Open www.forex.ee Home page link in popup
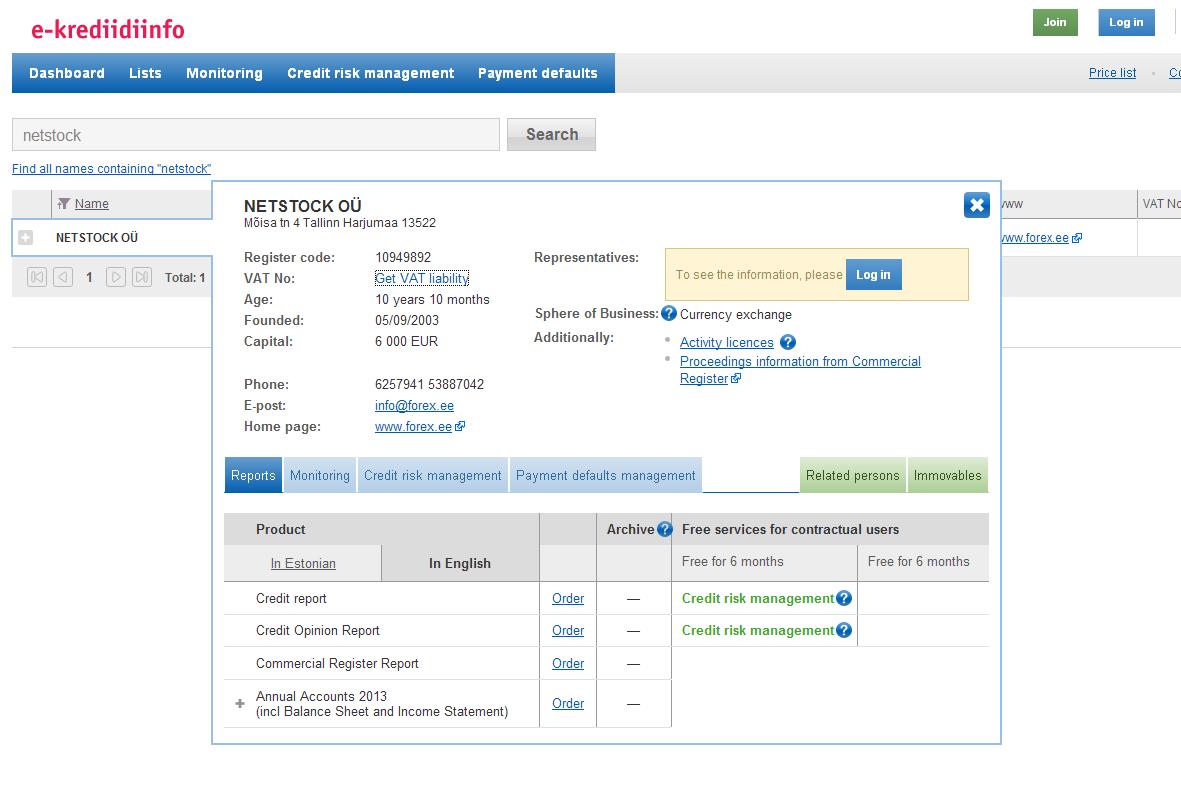This screenshot has height=806, width=1181. 414,426
